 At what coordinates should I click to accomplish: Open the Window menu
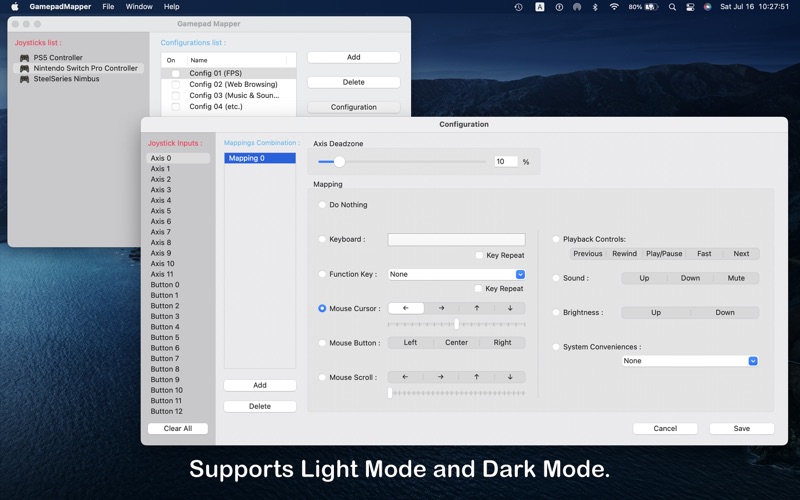point(139,7)
